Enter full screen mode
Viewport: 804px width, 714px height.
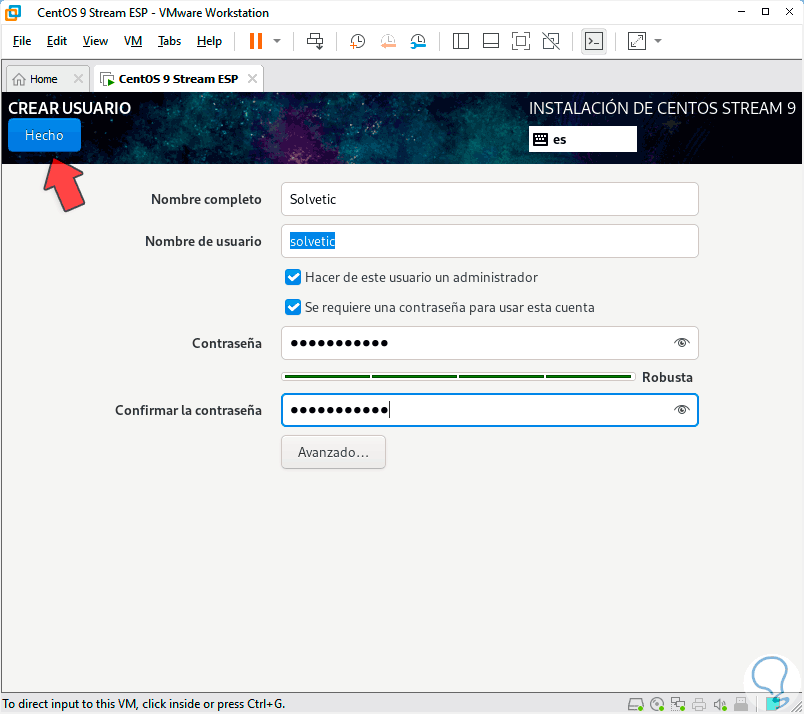(521, 41)
